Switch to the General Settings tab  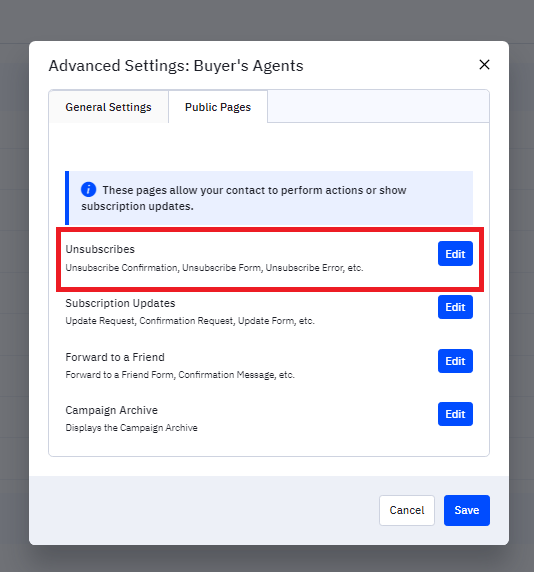tap(108, 107)
